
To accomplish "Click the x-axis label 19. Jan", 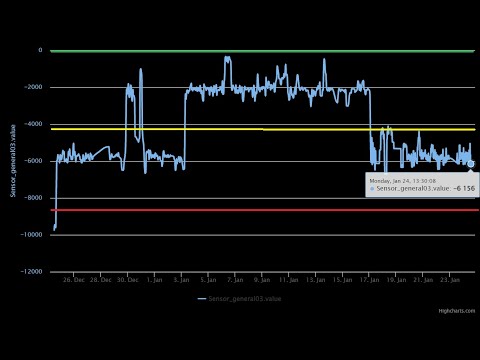I will [x=396, y=280].
